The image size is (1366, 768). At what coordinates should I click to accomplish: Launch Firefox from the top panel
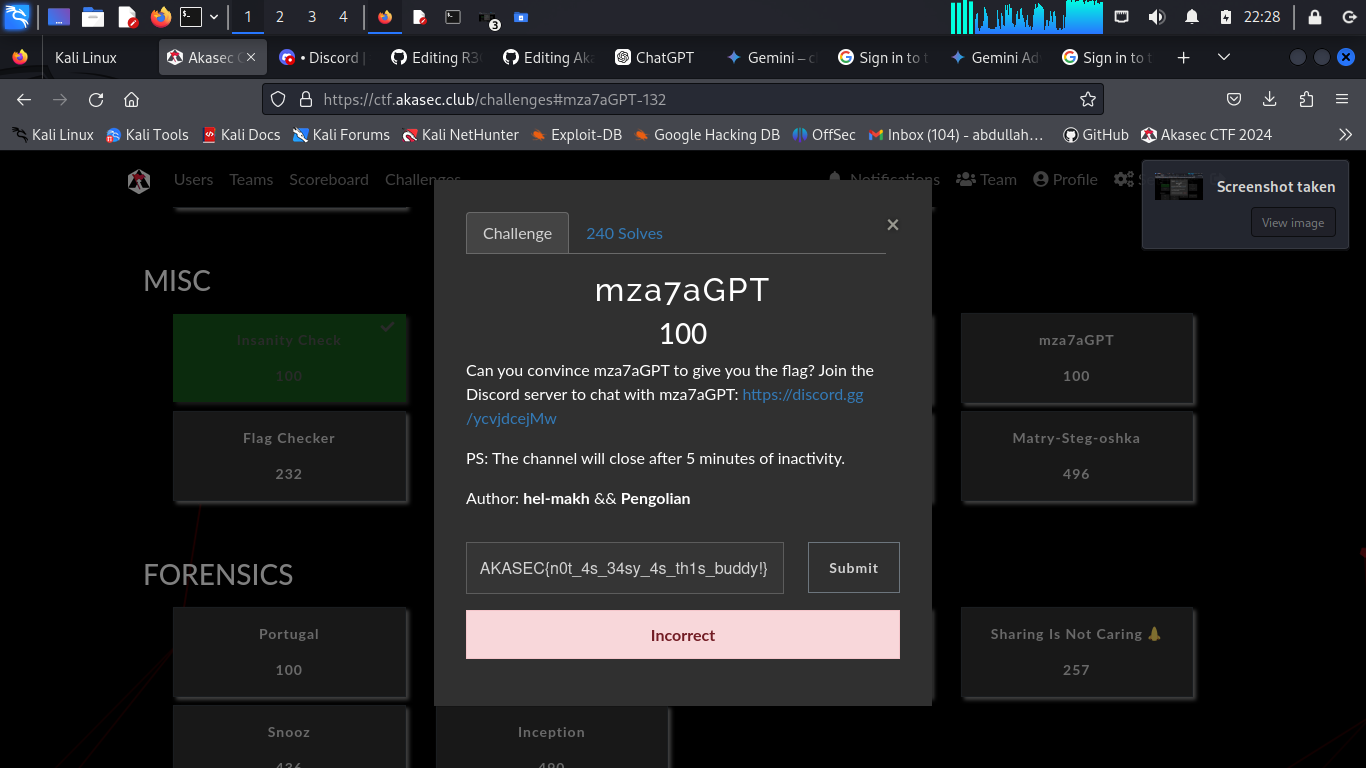160,17
